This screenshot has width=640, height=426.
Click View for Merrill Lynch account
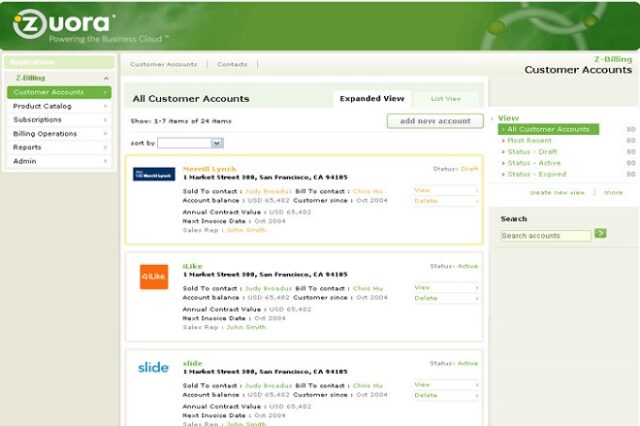(446, 190)
